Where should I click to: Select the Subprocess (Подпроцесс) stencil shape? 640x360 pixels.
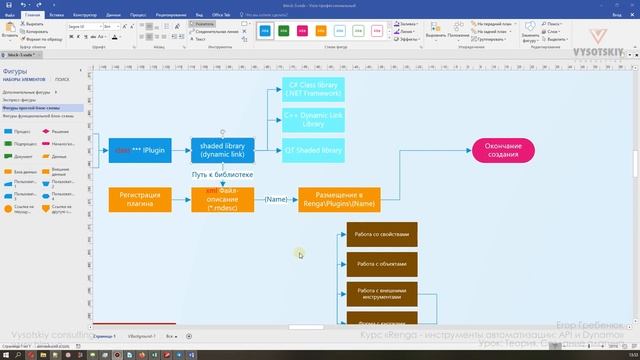pos(20,144)
